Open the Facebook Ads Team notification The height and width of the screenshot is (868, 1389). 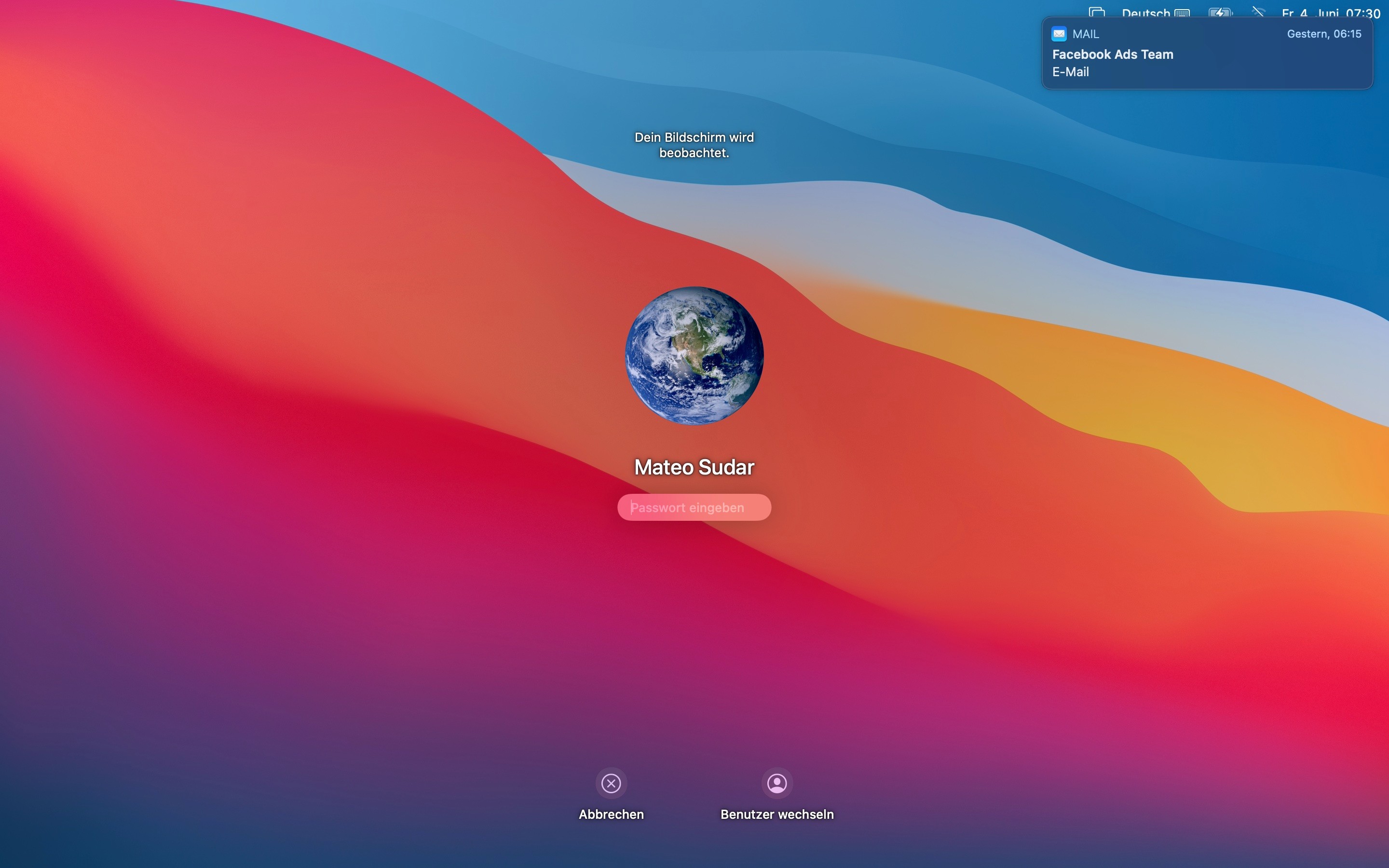[x=1112, y=54]
